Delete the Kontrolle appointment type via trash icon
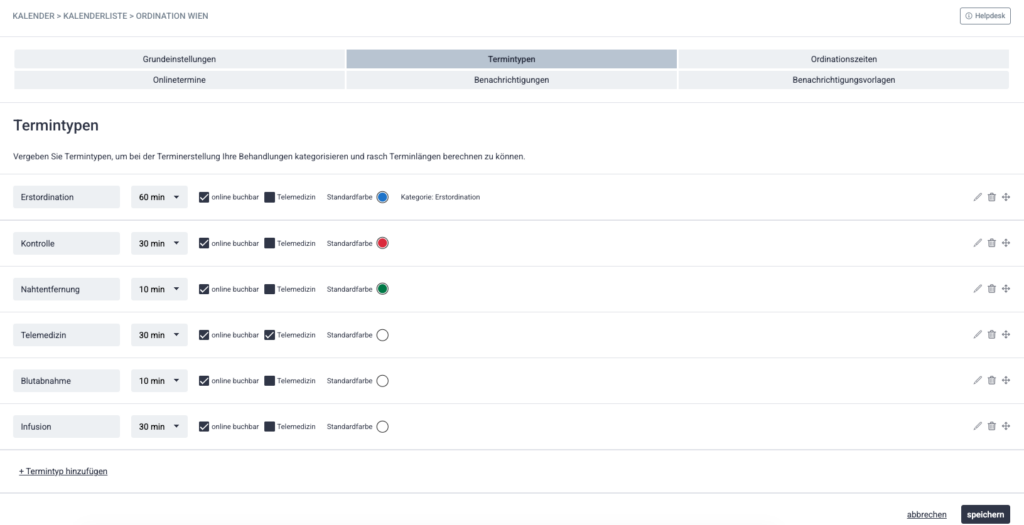Viewport: 1024px width, 525px height. tap(991, 243)
